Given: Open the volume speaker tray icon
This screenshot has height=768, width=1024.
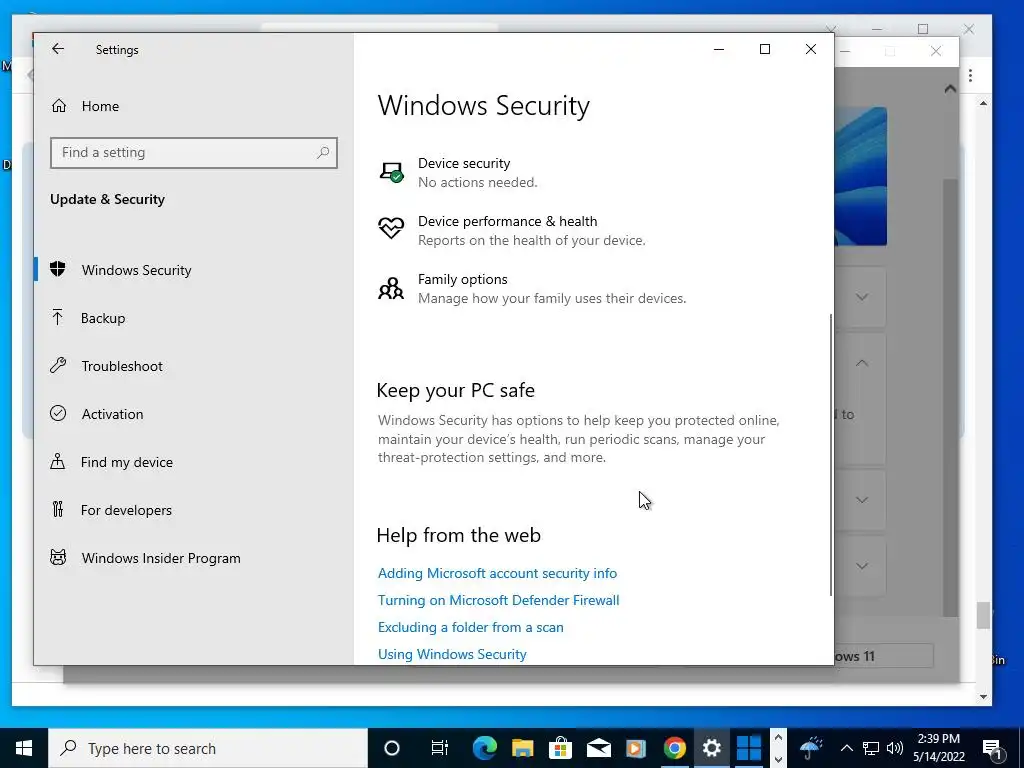Looking at the screenshot, I should click(x=895, y=748).
